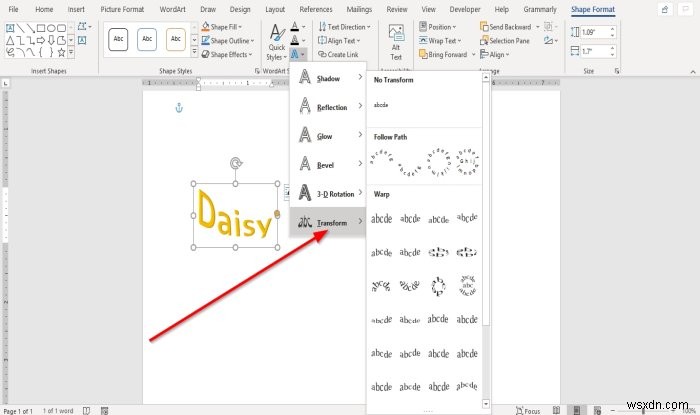Click Create Link button

pos(338,54)
